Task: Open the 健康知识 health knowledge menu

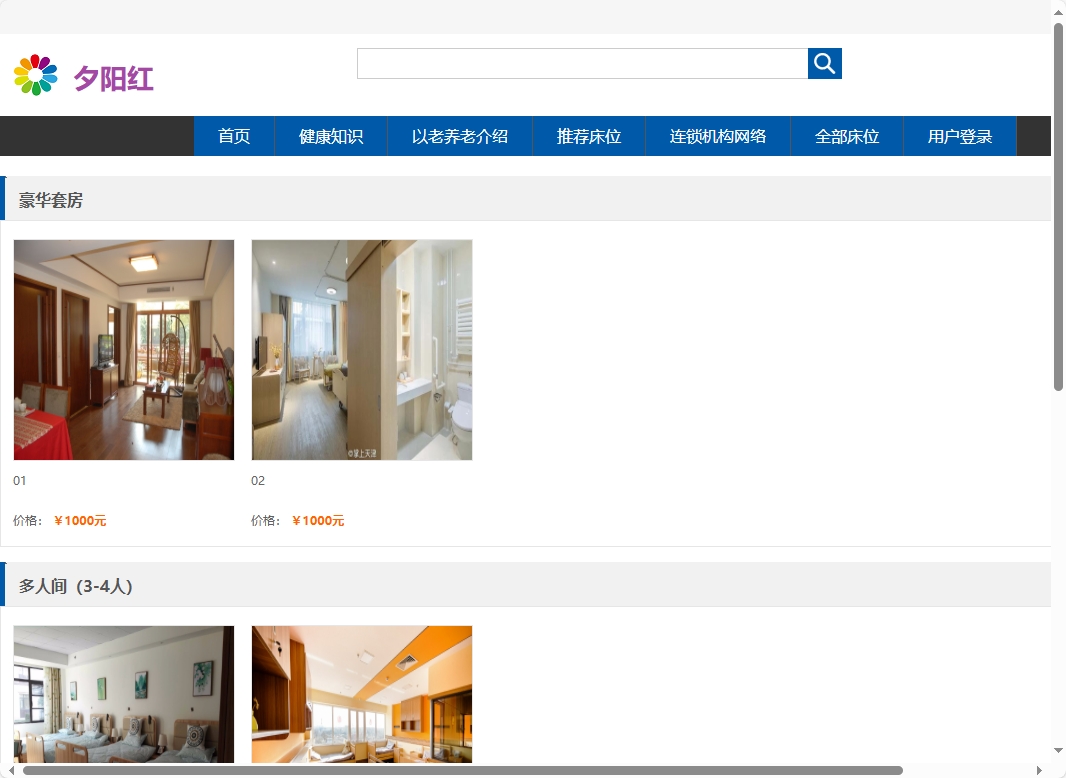Action: [x=330, y=136]
